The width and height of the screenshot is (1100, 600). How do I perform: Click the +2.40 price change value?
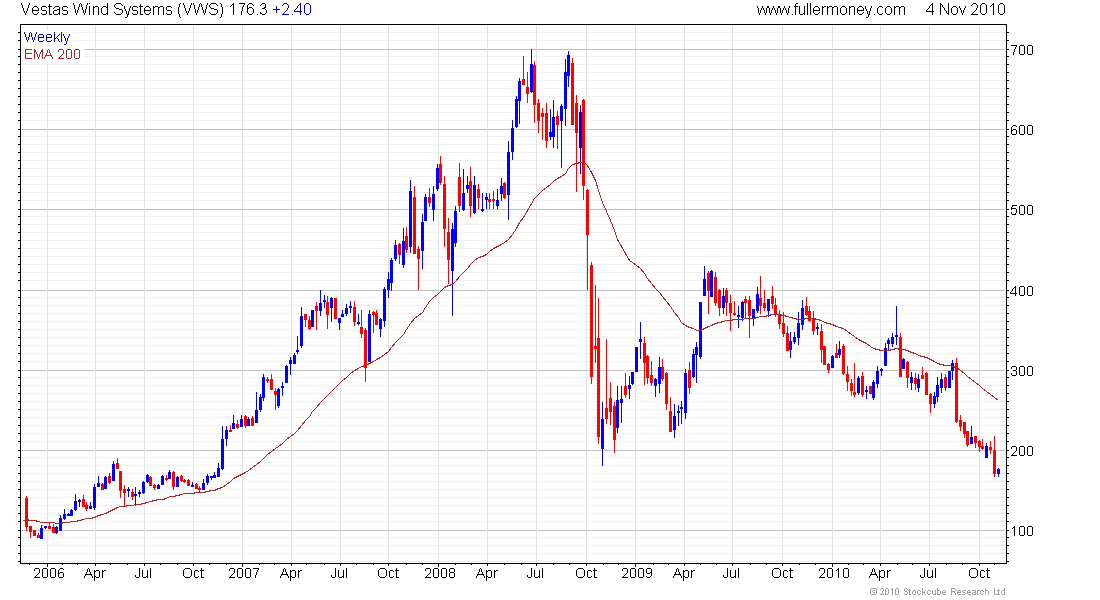(x=292, y=10)
